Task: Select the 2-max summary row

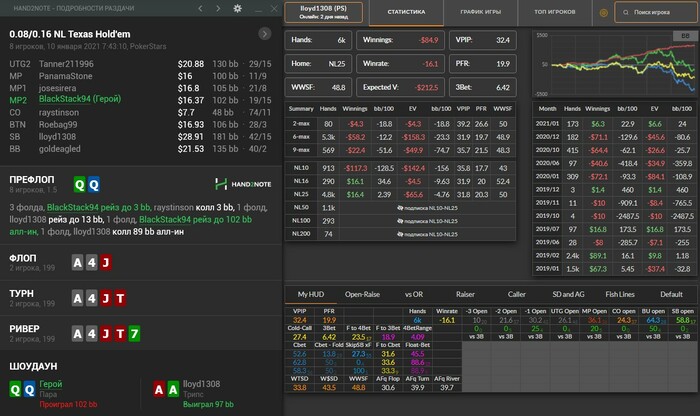Action: 400,124
